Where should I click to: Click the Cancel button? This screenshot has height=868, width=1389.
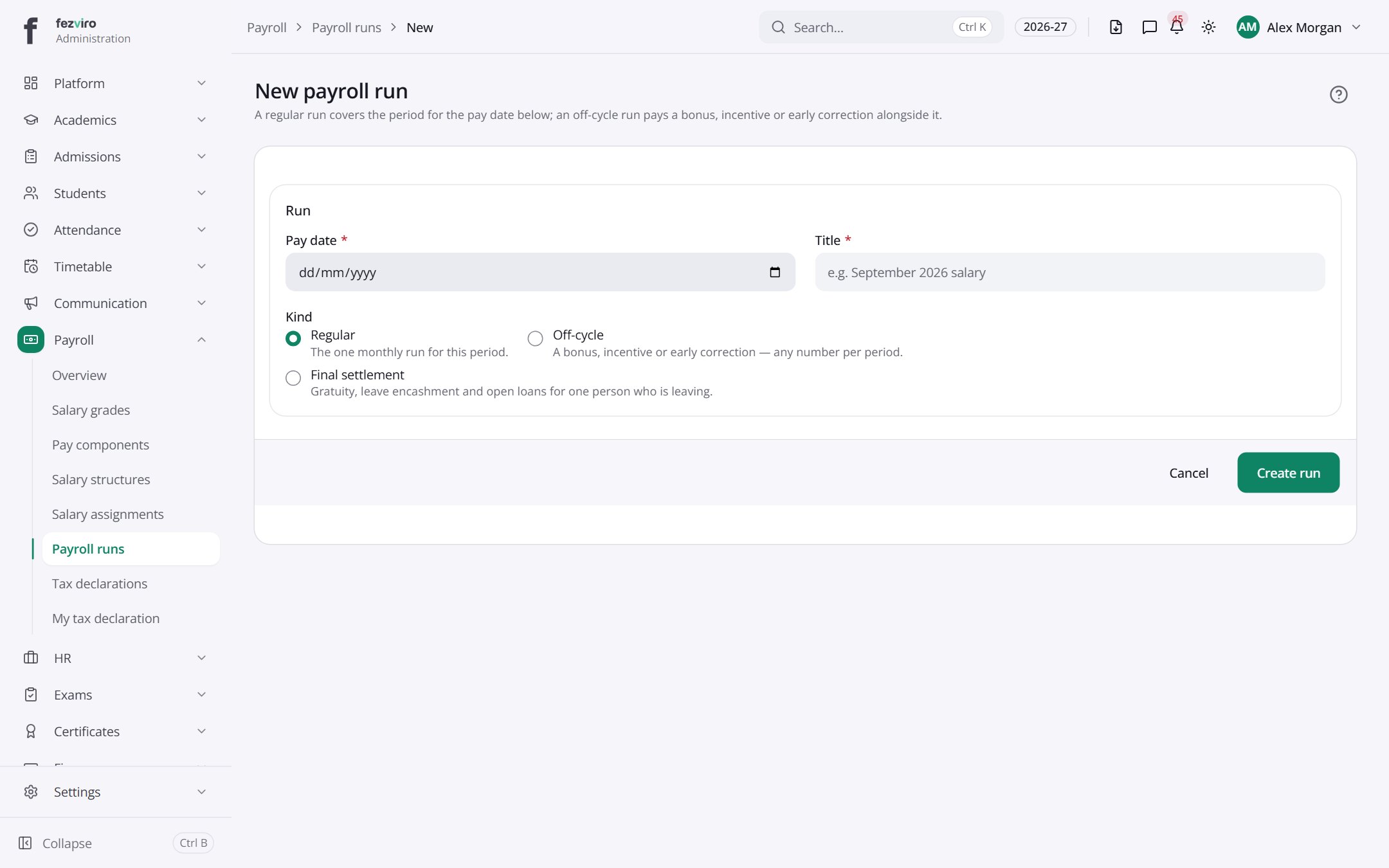[1188, 473]
